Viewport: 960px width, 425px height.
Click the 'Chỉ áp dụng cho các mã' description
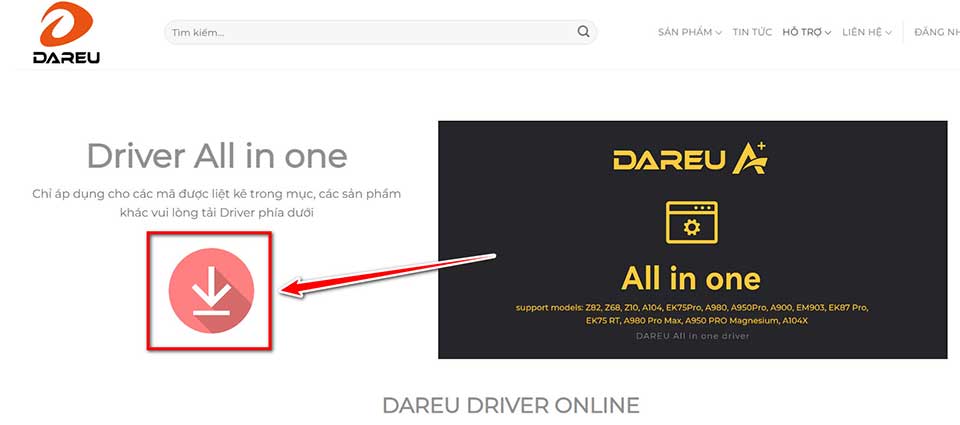tap(217, 203)
